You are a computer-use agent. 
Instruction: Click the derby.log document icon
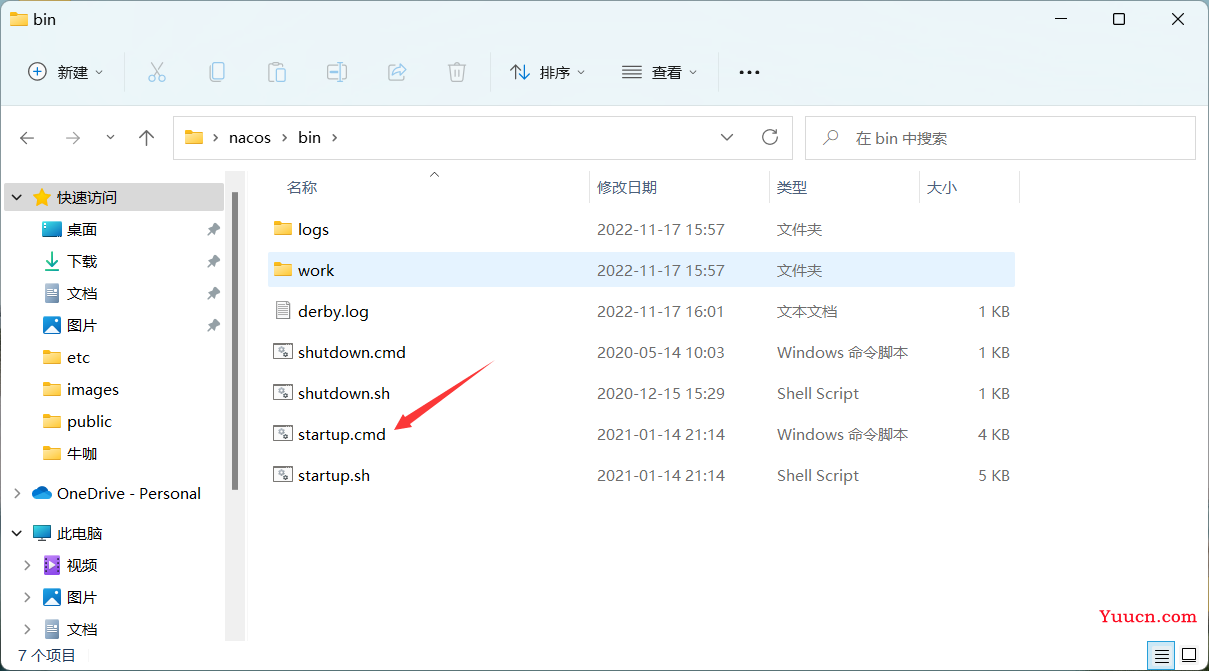coord(282,311)
